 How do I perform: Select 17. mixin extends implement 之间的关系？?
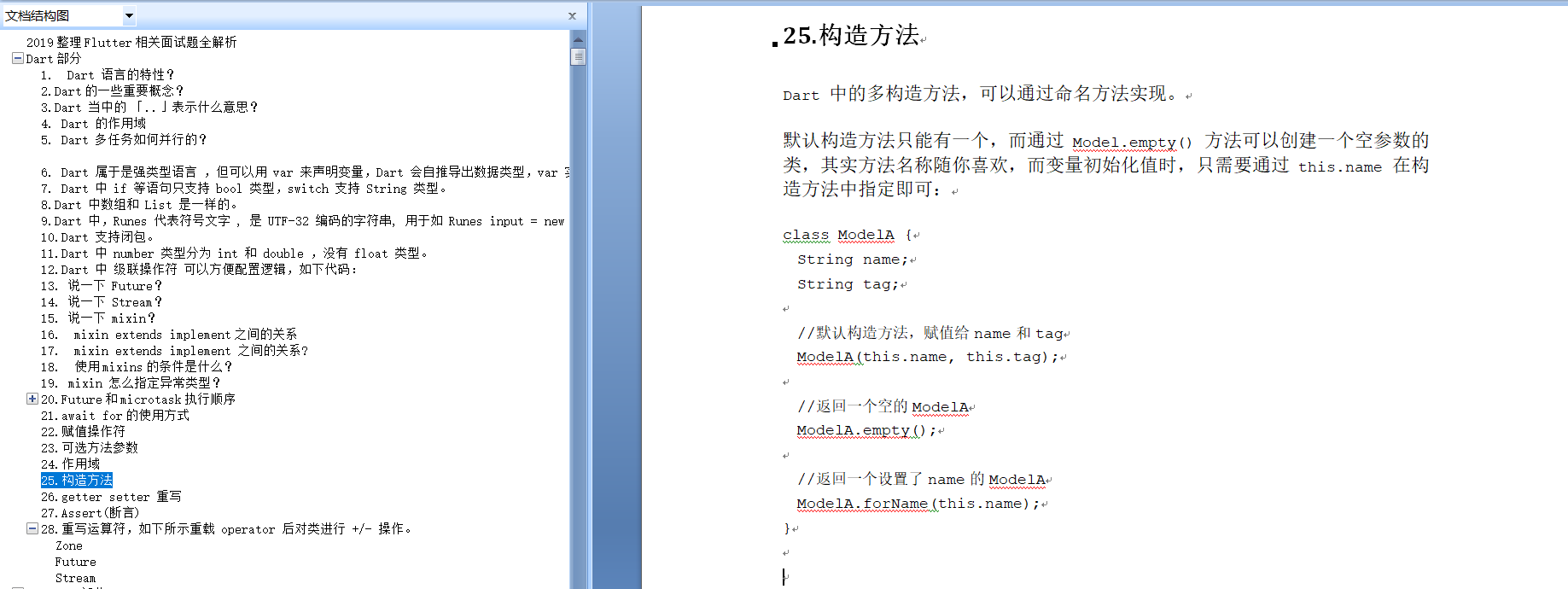pos(174,350)
